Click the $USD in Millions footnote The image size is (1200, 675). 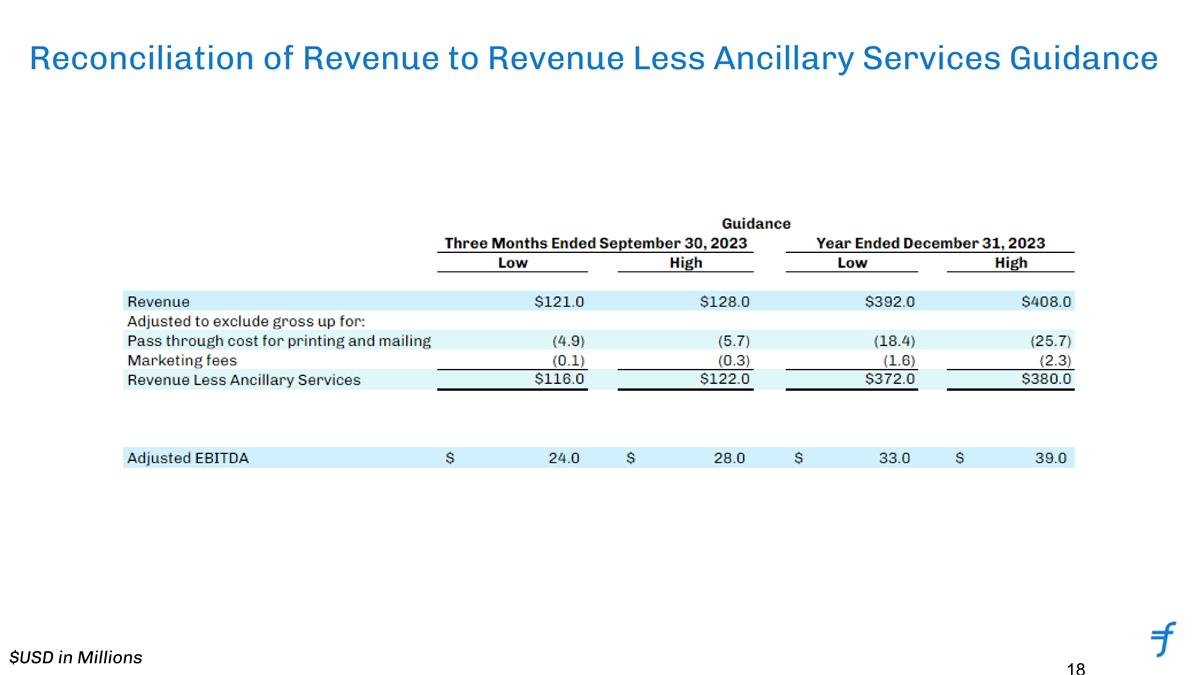pos(75,657)
